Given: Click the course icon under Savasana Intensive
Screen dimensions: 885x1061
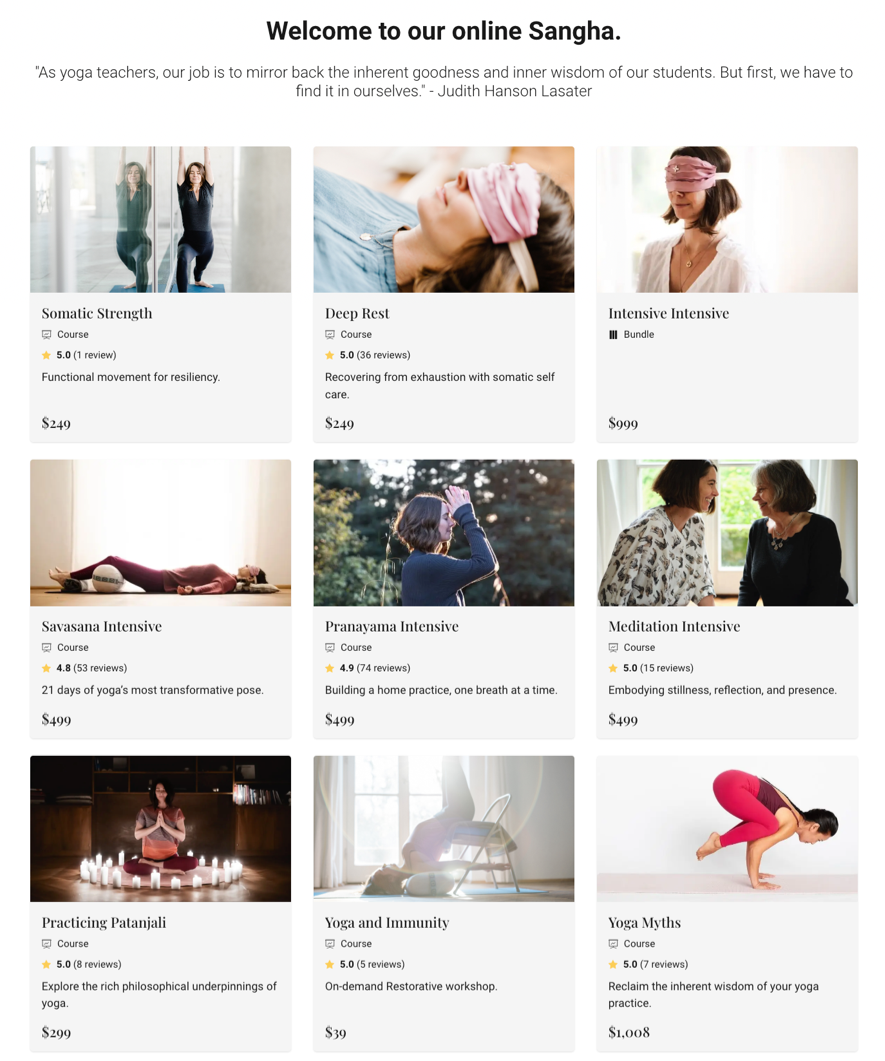Looking at the screenshot, I should click(x=47, y=648).
